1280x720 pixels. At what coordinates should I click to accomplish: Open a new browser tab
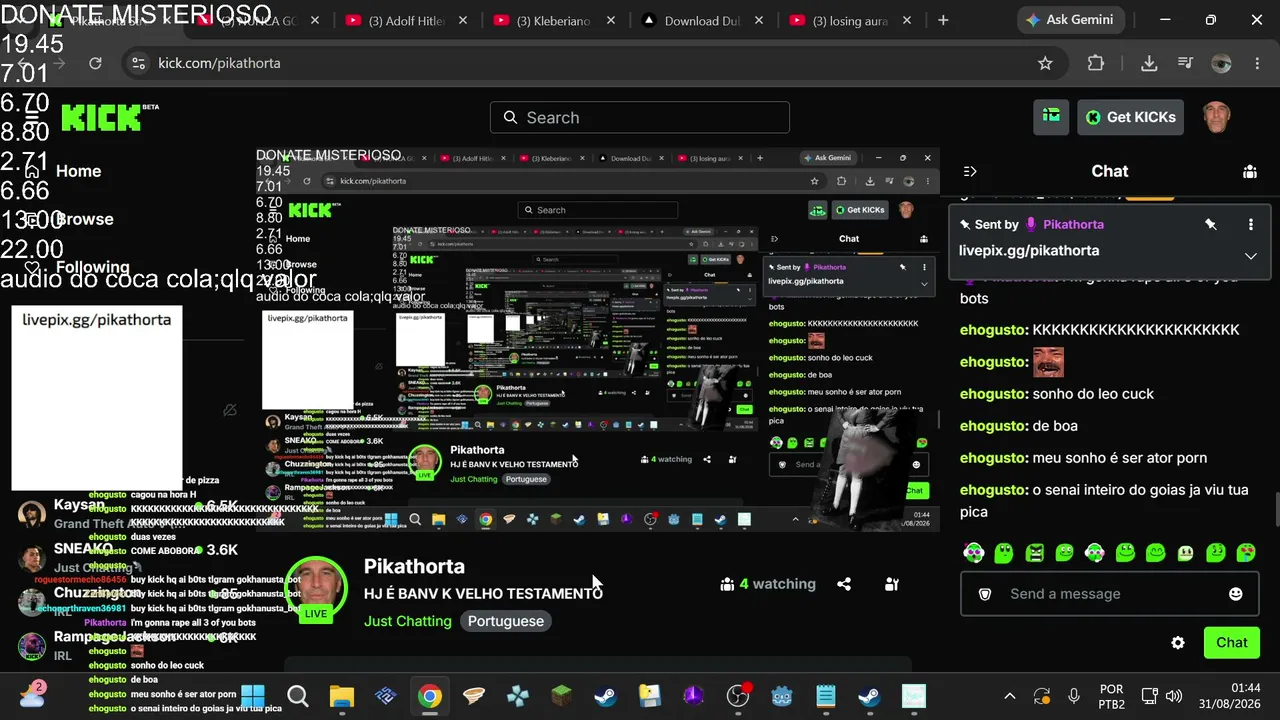click(943, 20)
